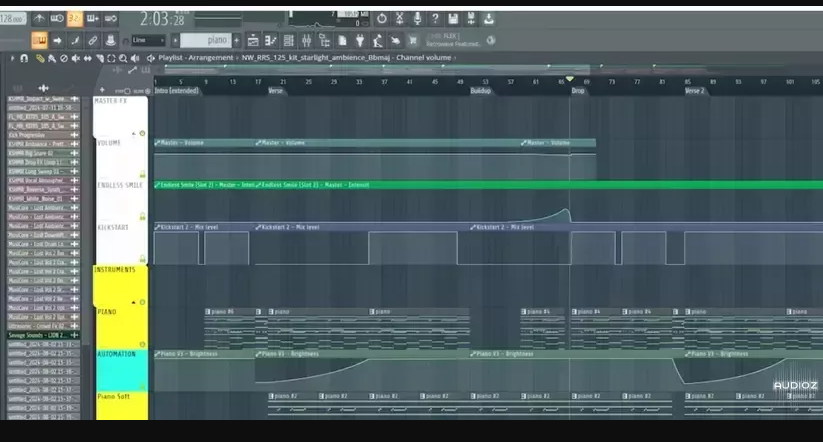Select the selection marquee tool
The width and height of the screenshot is (823, 442).
111,58
